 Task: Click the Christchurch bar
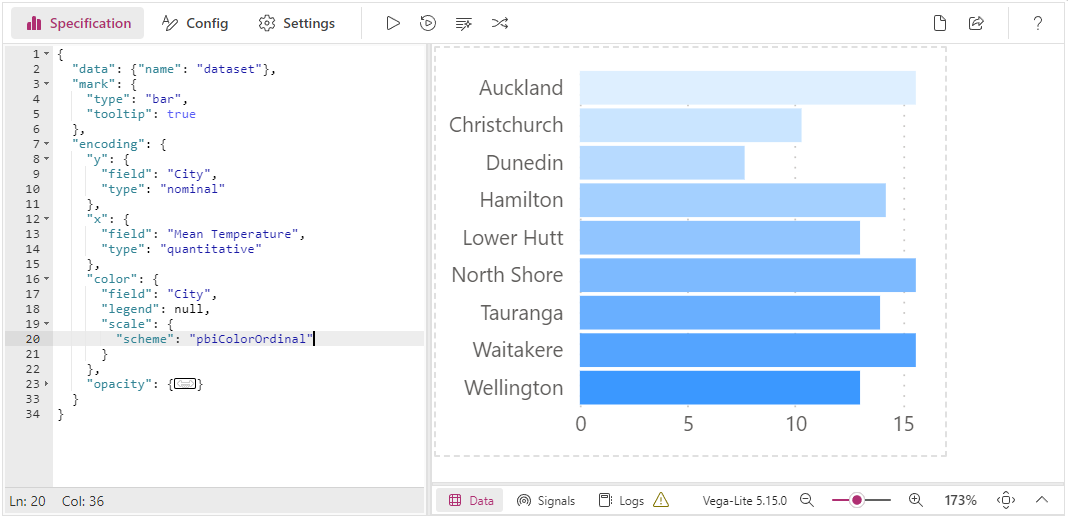(x=690, y=125)
